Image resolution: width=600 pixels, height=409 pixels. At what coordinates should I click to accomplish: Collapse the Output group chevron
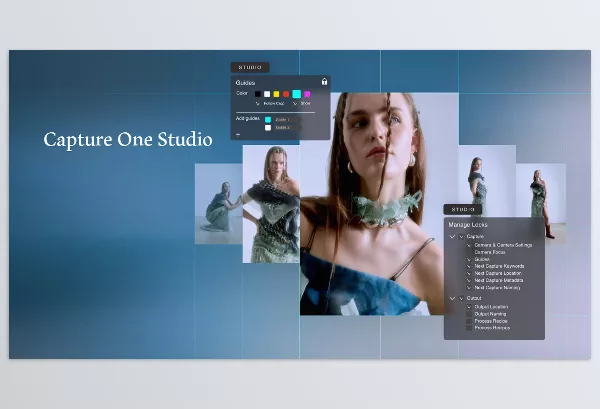(x=452, y=298)
